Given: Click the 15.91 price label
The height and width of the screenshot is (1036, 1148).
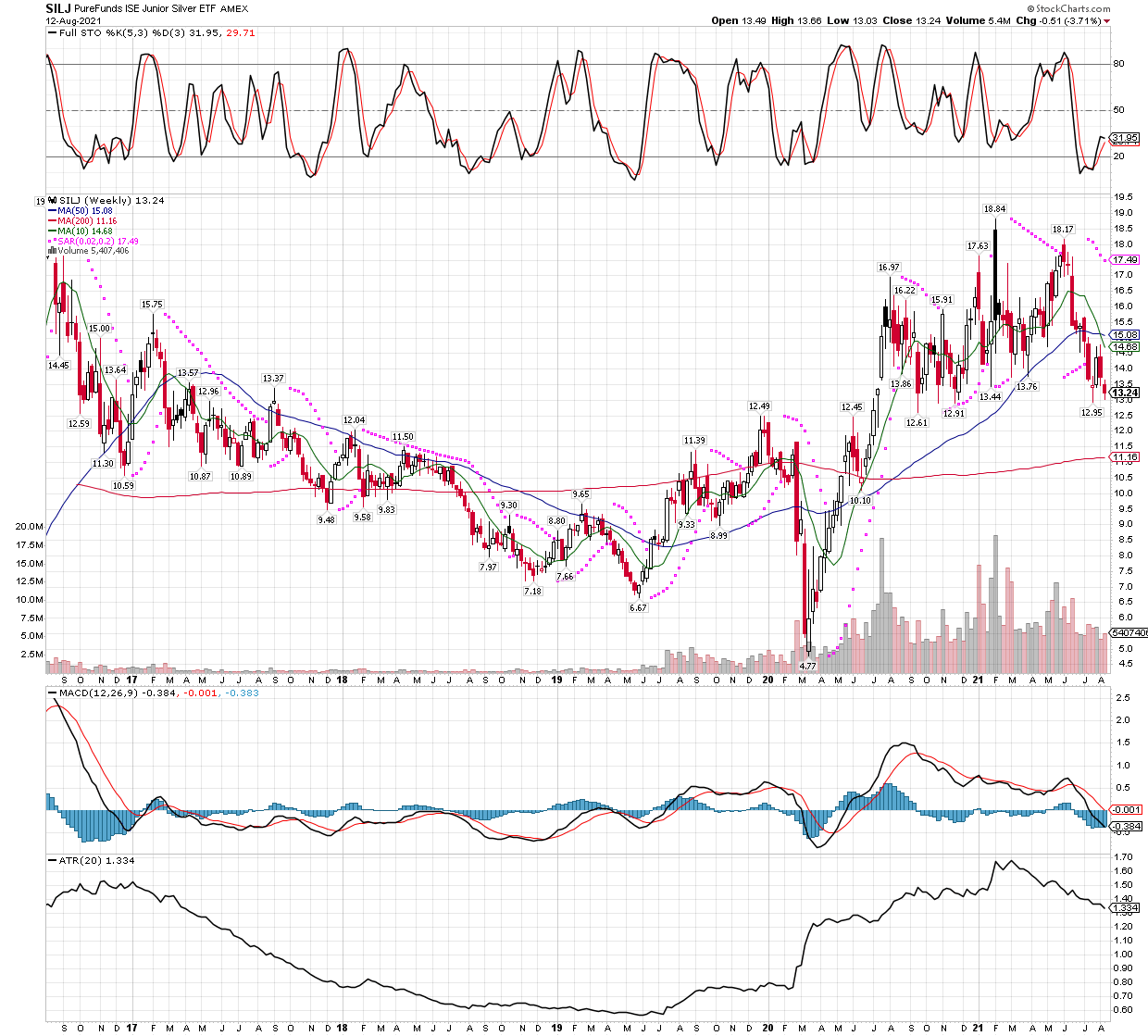Looking at the screenshot, I should pos(942,299).
